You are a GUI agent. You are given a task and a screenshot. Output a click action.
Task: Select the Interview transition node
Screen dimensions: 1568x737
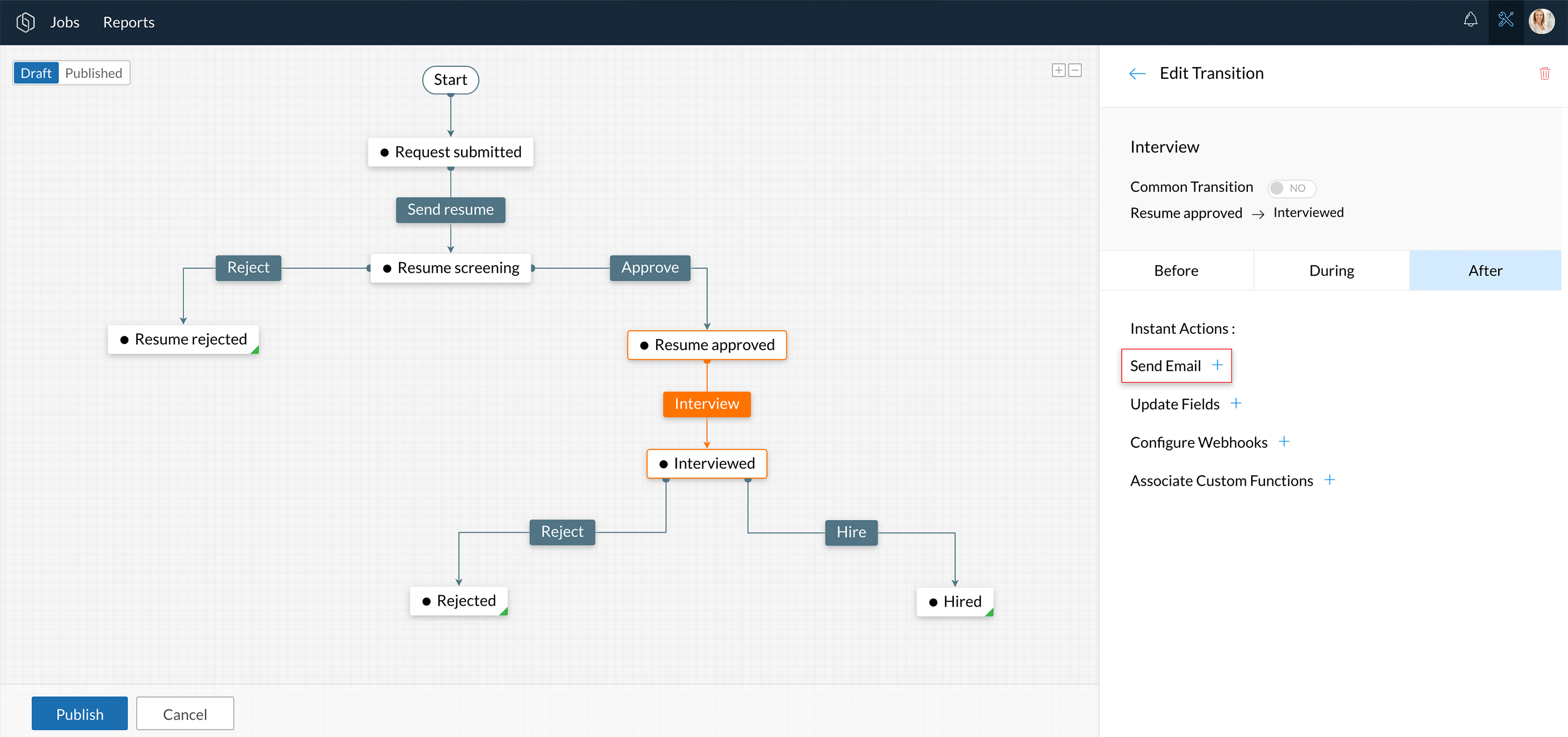click(x=706, y=404)
